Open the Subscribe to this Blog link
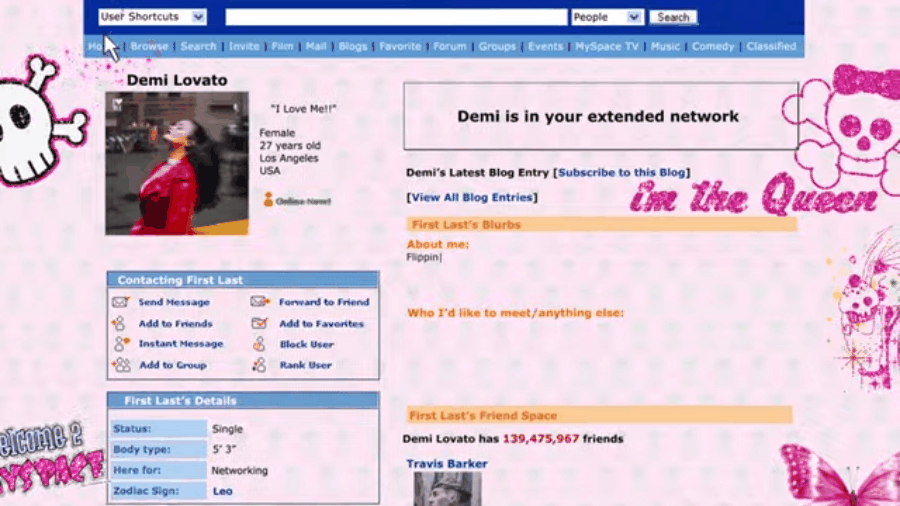Viewport: 900px width, 506px height. click(x=622, y=173)
